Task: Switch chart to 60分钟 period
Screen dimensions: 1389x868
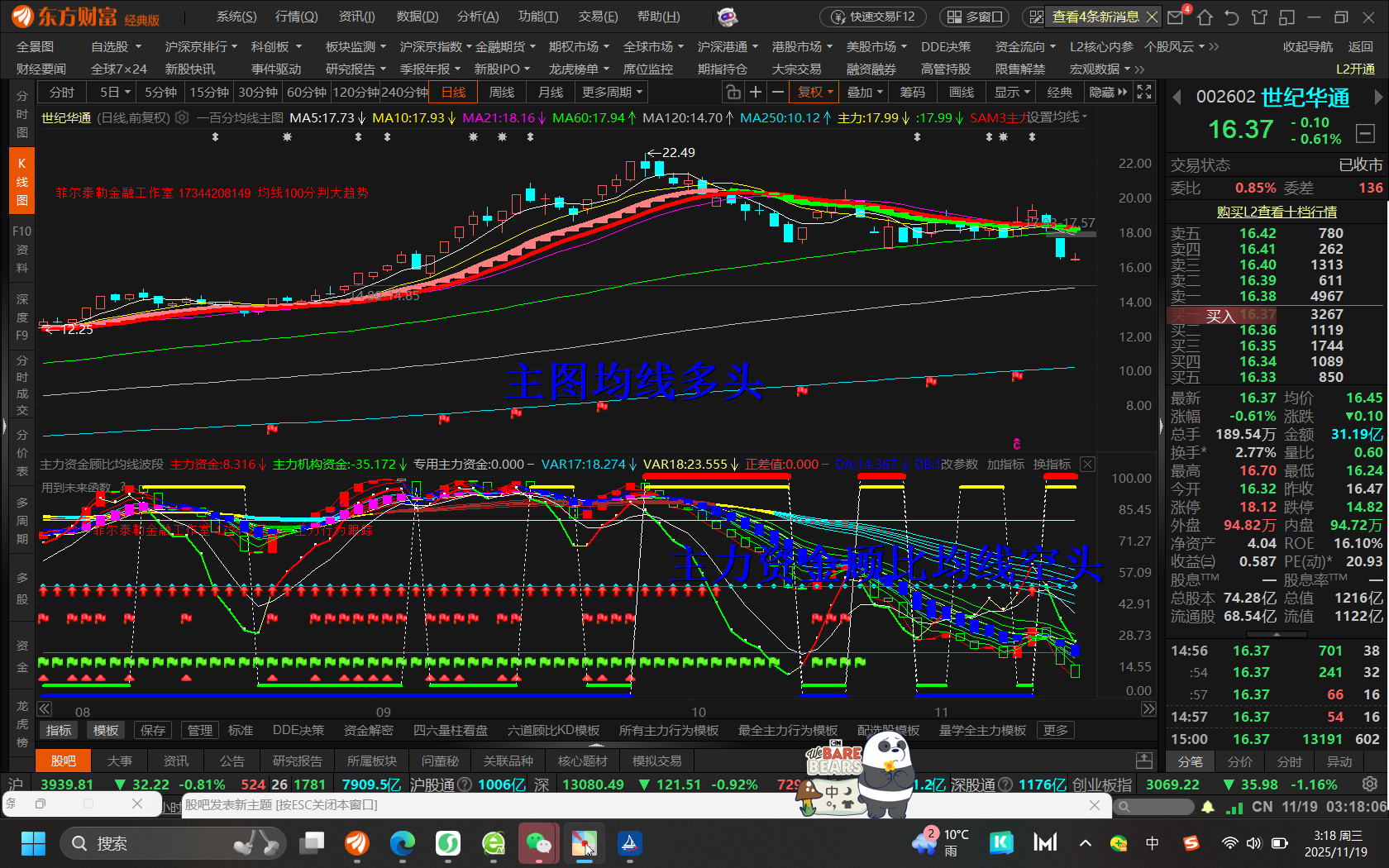Action: pos(307,93)
